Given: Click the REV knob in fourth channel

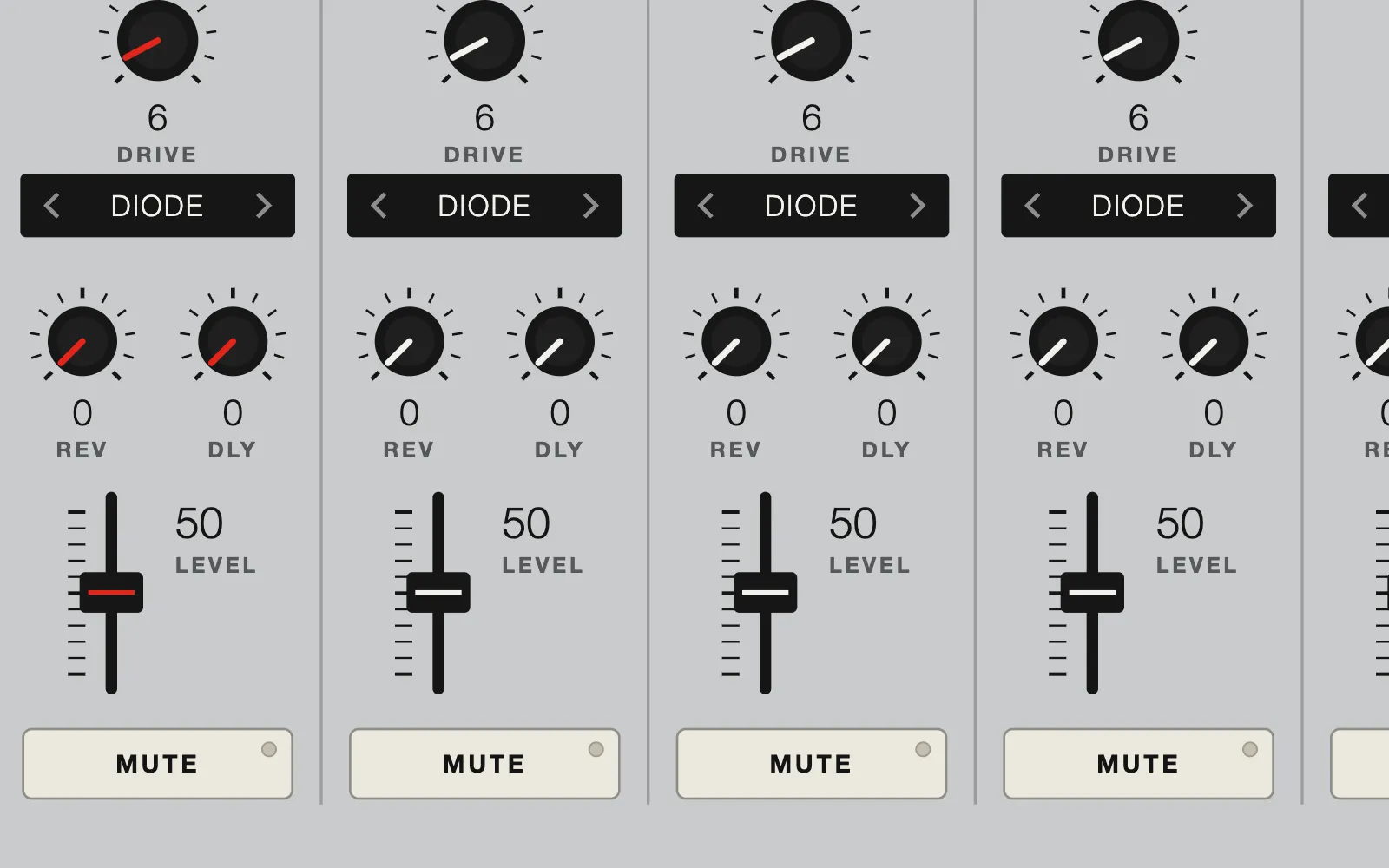Looking at the screenshot, I should (1063, 341).
